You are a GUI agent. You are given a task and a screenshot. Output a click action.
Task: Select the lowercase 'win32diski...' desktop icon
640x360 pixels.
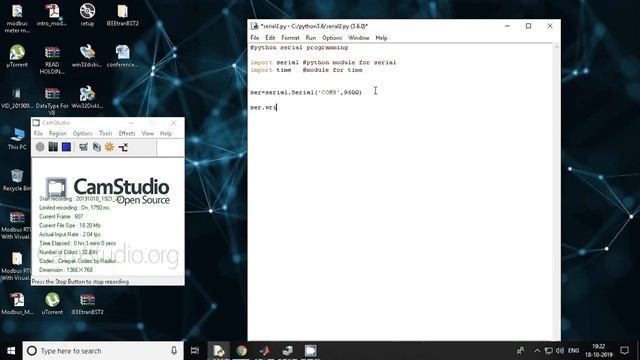click(87, 56)
